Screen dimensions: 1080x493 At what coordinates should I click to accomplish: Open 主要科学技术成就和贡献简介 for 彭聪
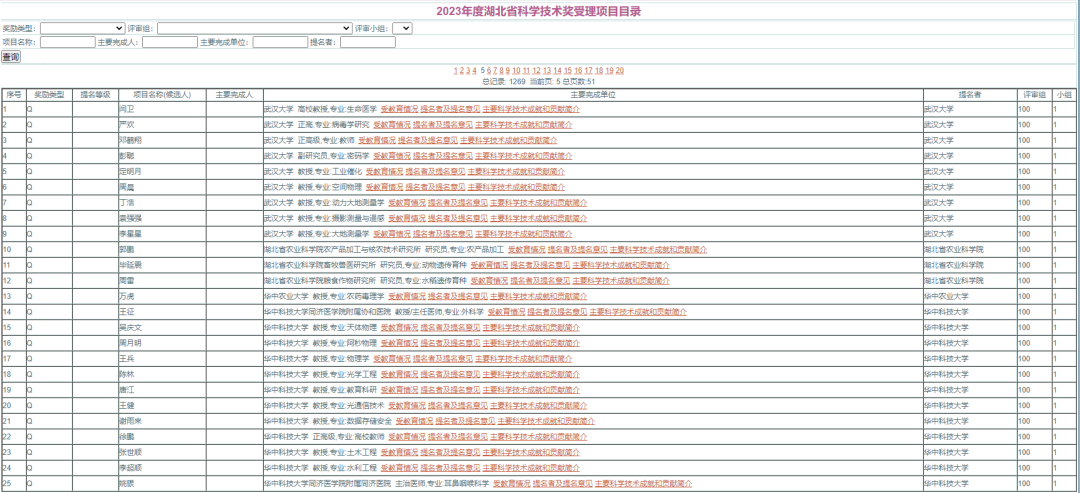coord(523,156)
